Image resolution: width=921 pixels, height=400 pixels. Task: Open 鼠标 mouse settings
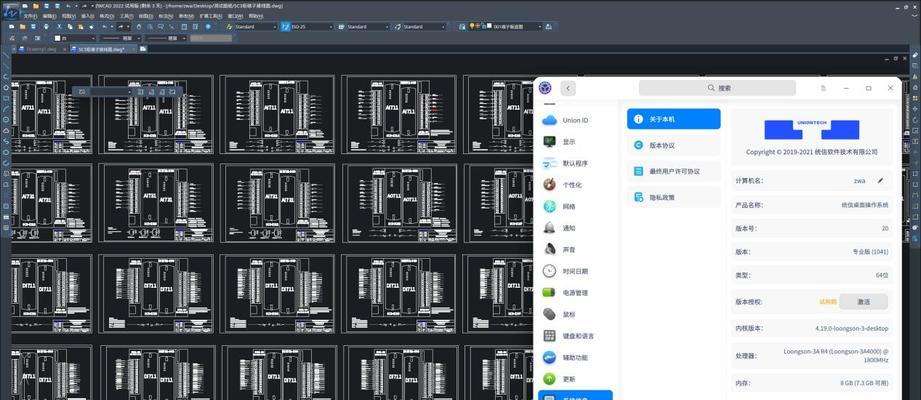pos(576,314)
